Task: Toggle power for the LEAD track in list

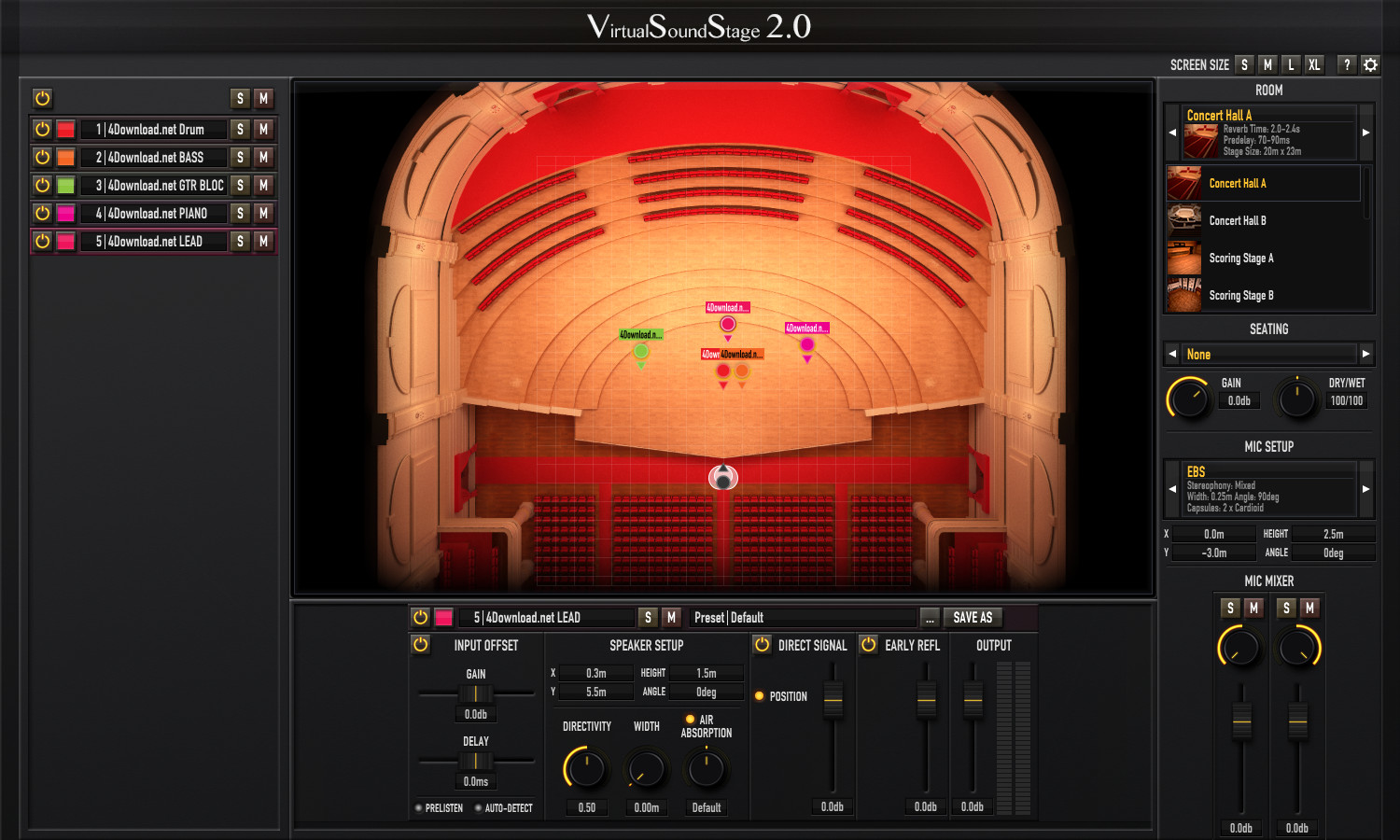Action: coord(42,241)
